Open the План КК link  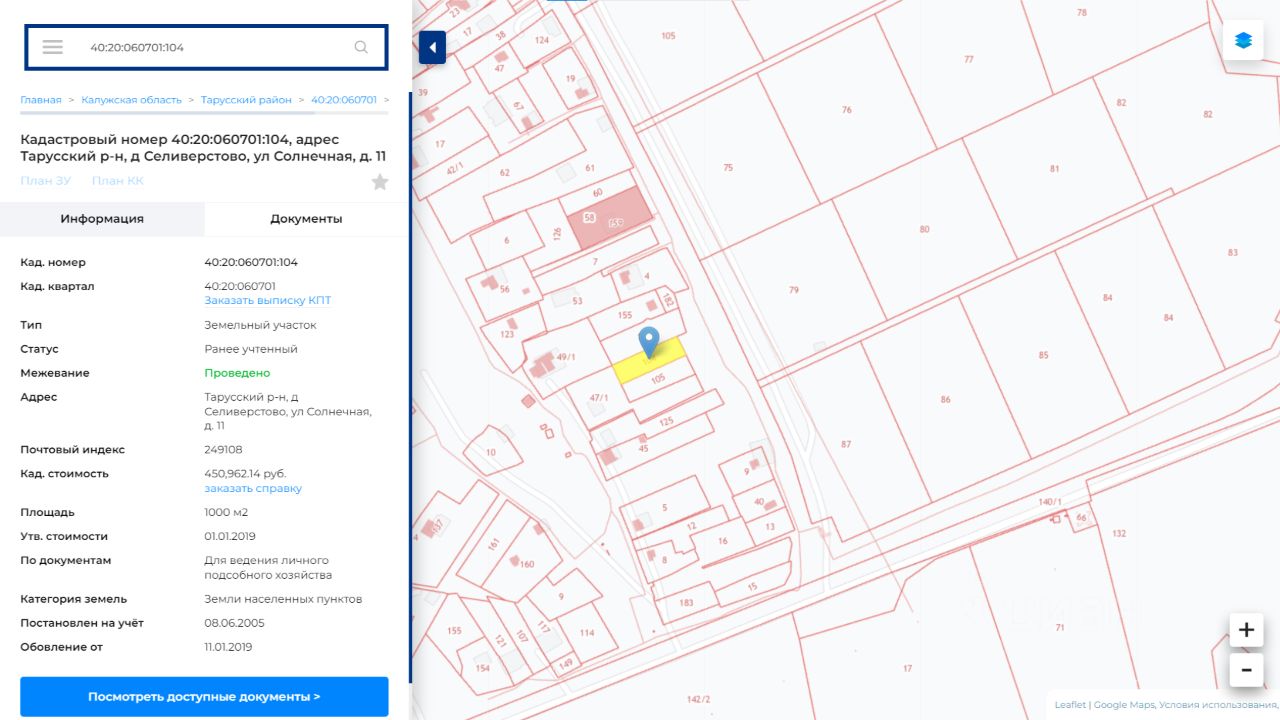coord(118,181)
